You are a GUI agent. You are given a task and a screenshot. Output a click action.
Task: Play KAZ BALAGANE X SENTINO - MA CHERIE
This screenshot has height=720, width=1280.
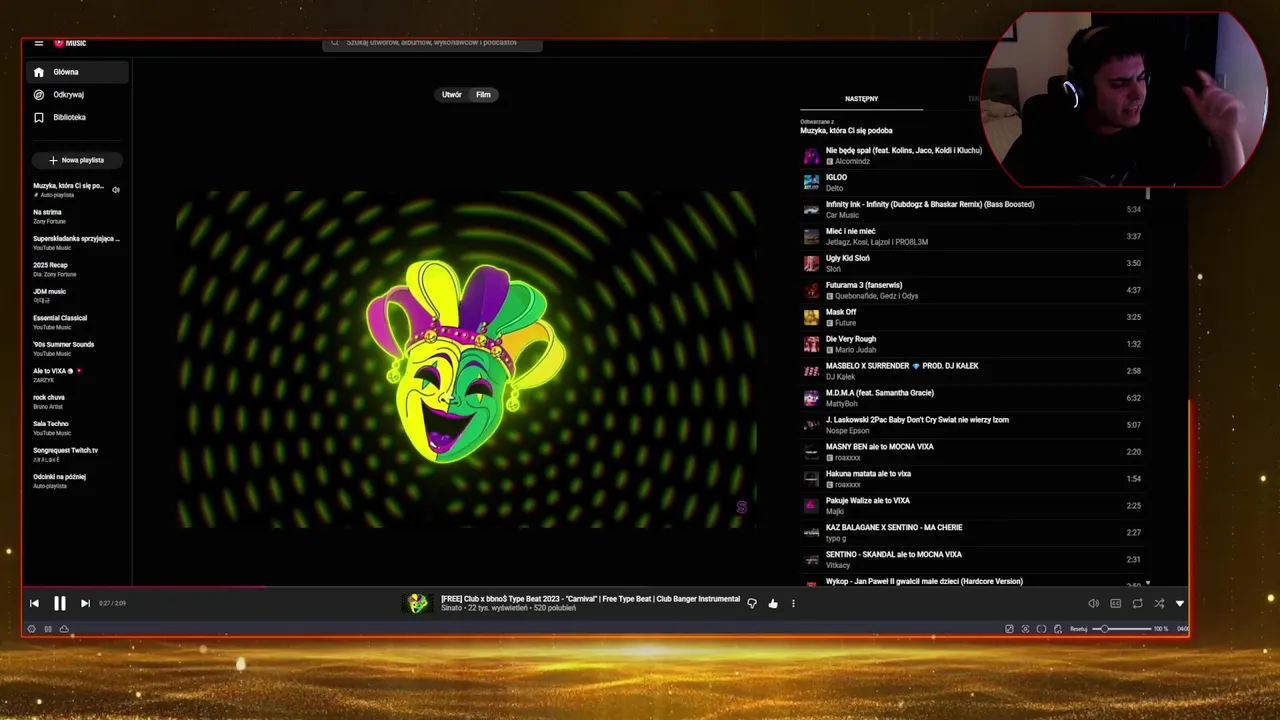coord(972,533)
